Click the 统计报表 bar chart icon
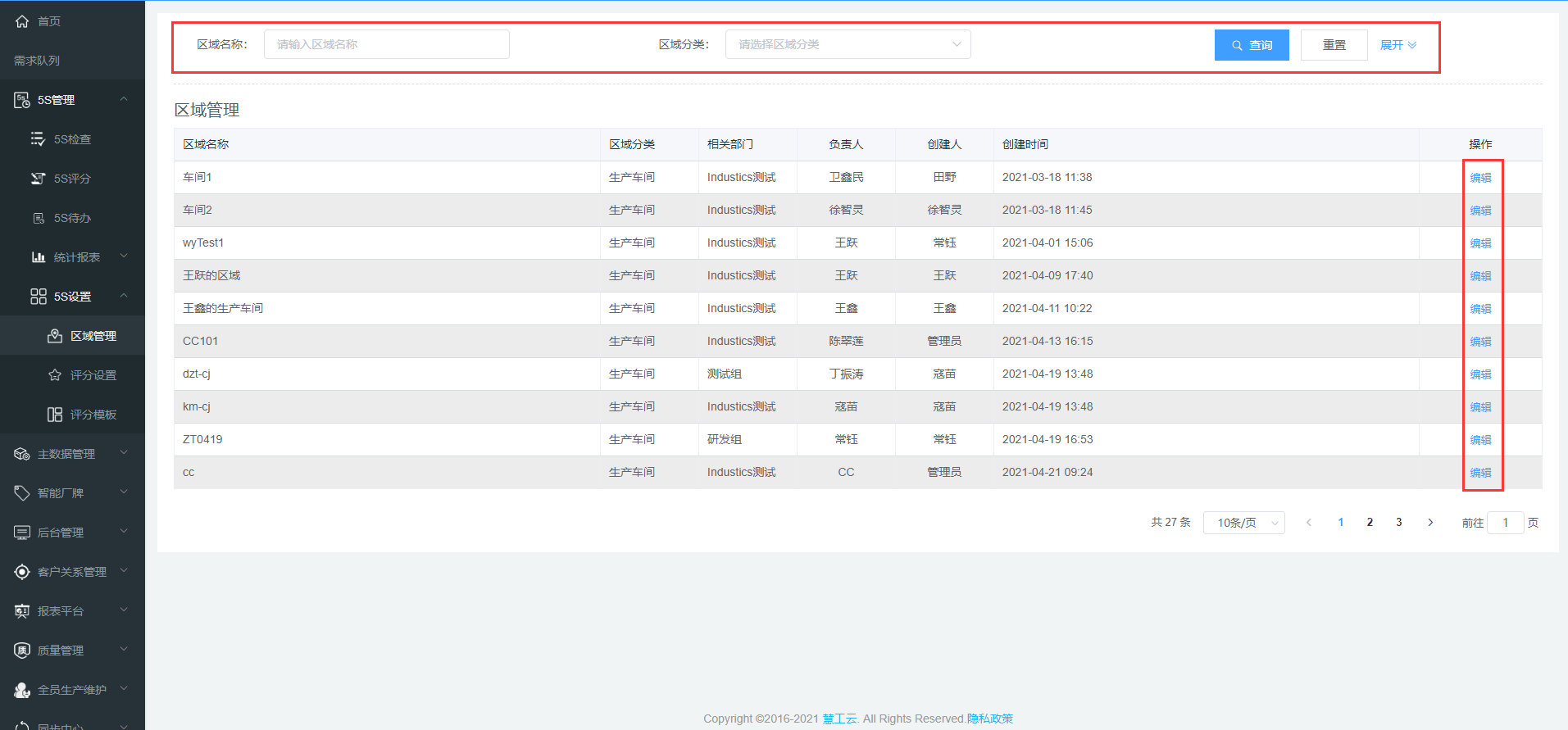 coord(38,257)
